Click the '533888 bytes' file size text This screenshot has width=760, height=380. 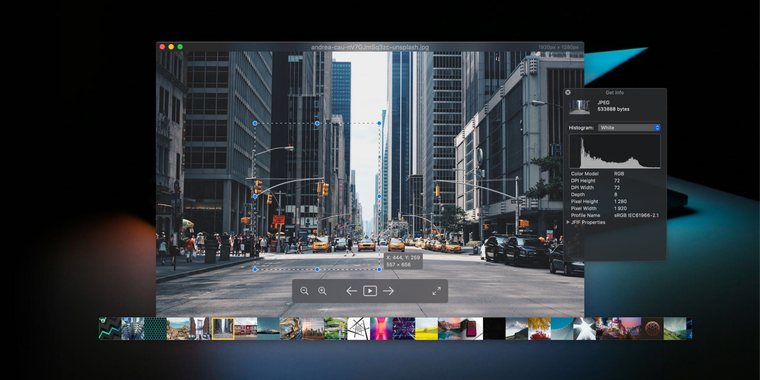click(x=613, y=110)
